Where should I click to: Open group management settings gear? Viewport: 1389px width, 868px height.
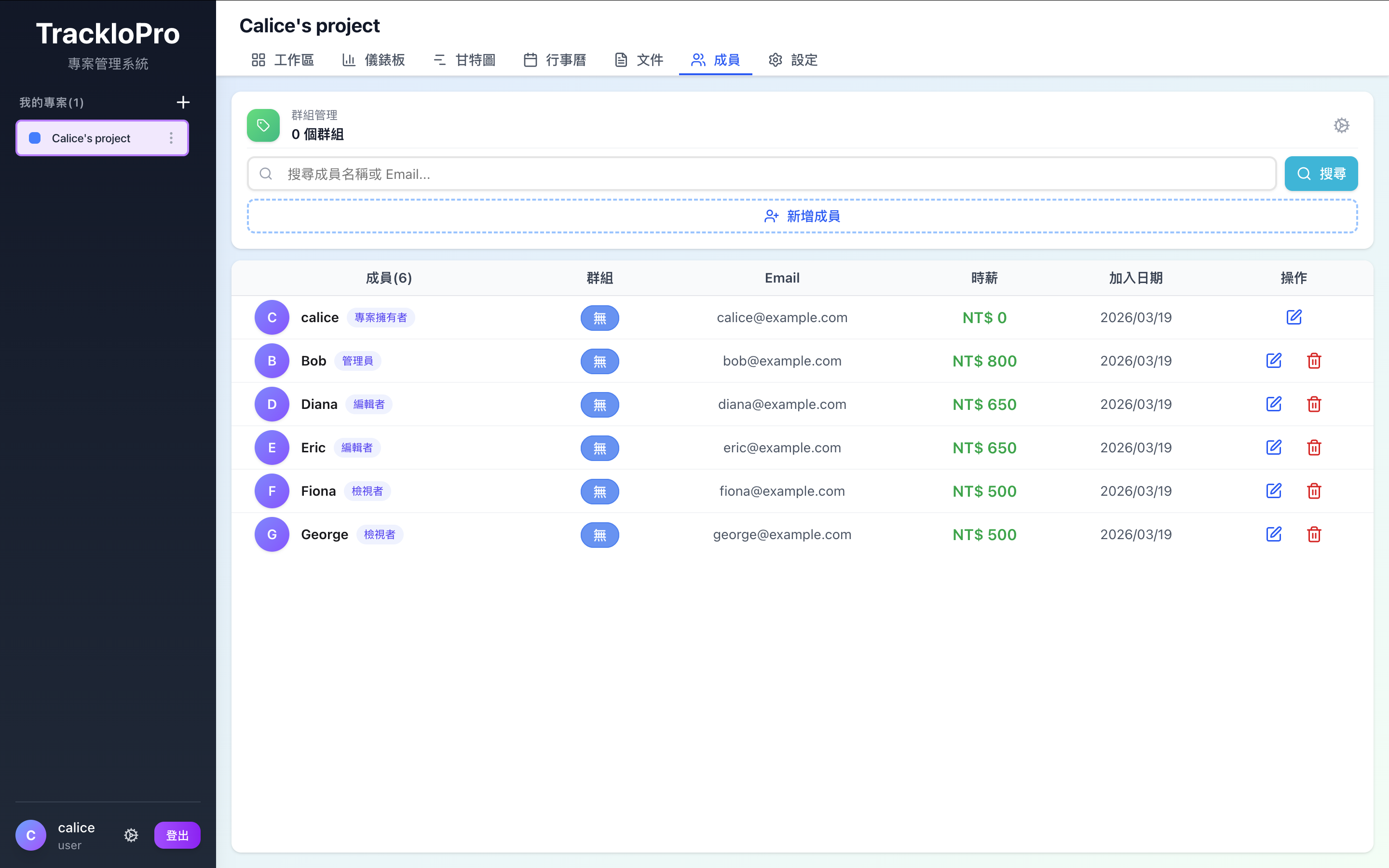click(1341, 125)
